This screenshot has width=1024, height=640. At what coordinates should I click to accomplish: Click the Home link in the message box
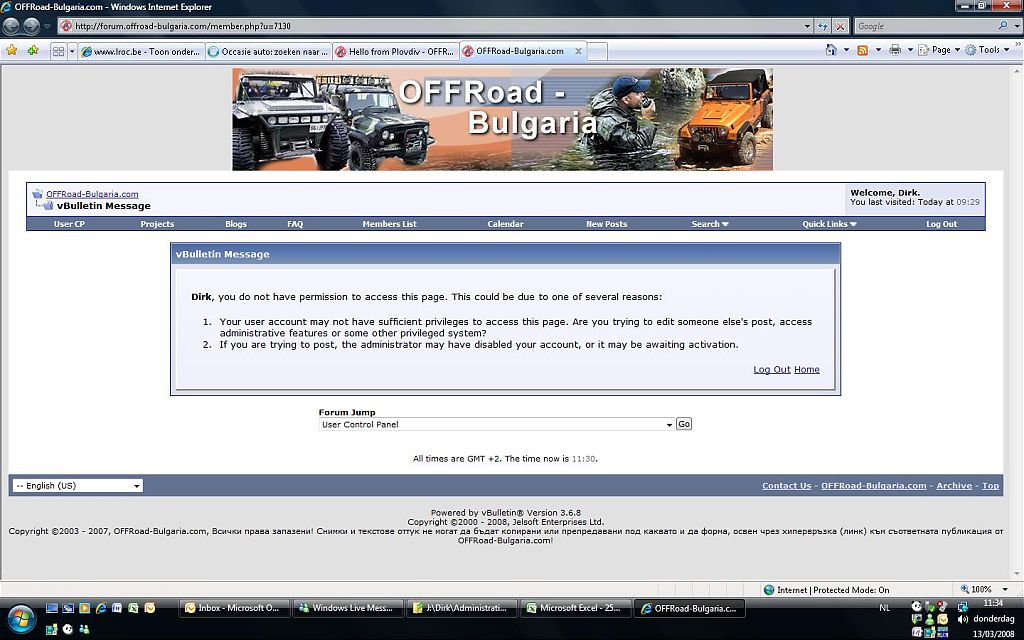point(807,370)
